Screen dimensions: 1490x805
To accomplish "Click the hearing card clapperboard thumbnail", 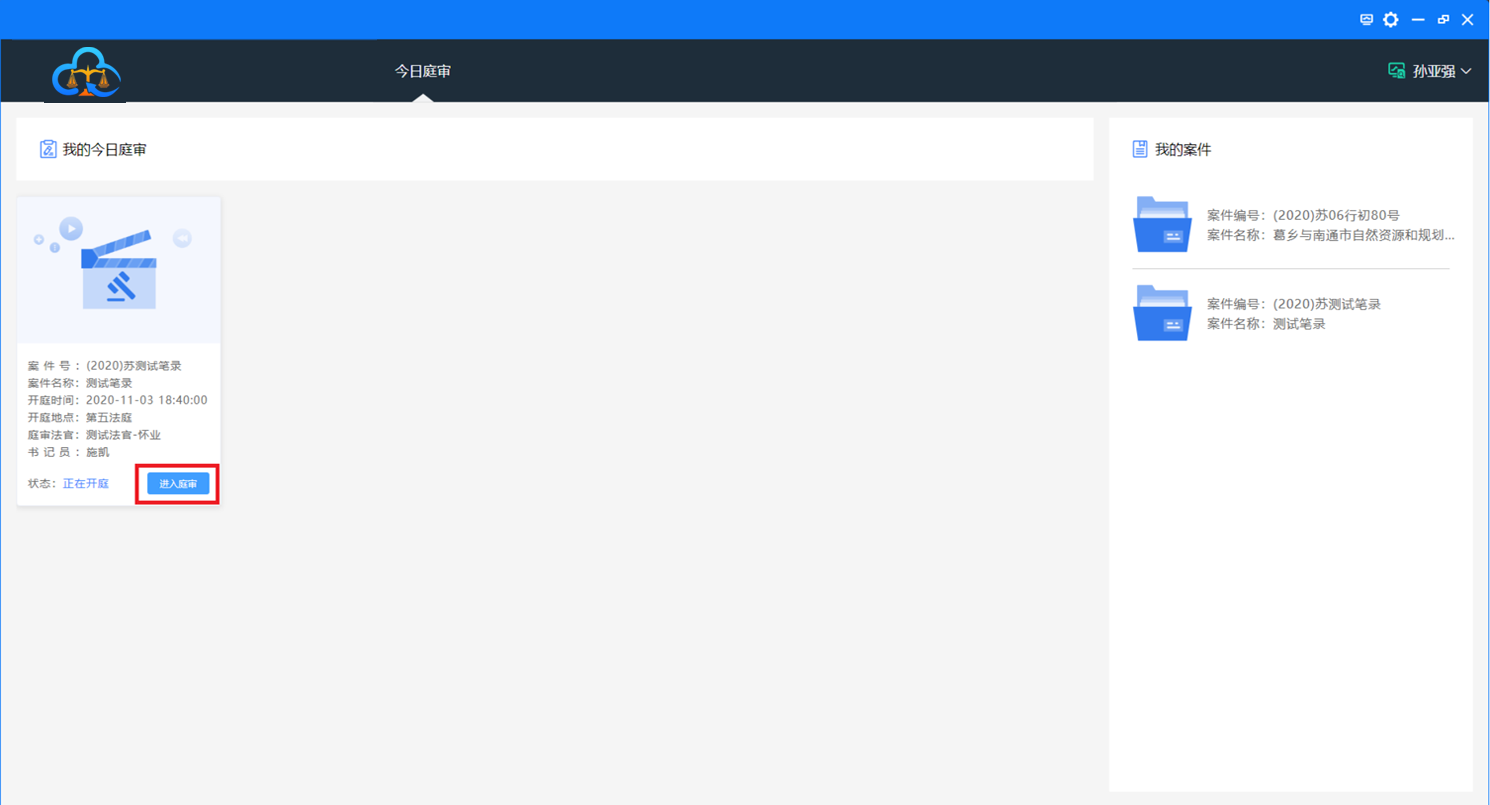I will pyautogui.click(x=118, y=270).
